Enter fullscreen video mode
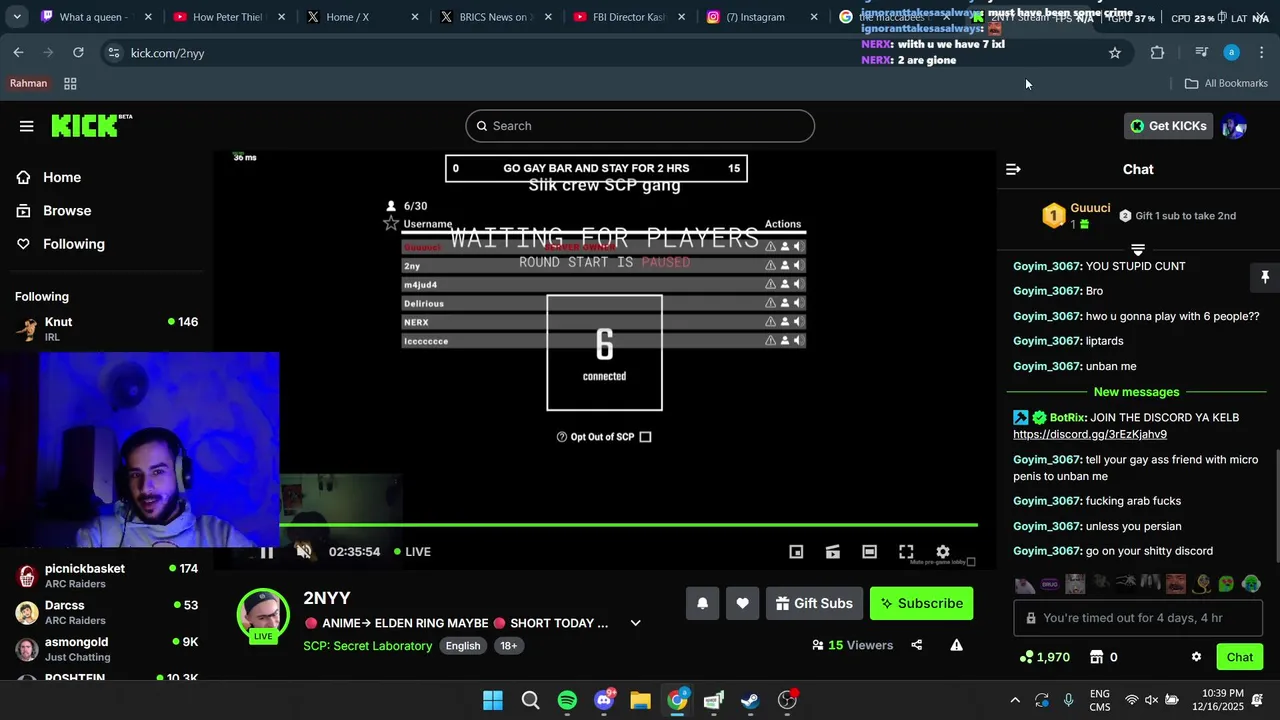Viewport: 1280px width, 720px height. (x=906, y=552)
